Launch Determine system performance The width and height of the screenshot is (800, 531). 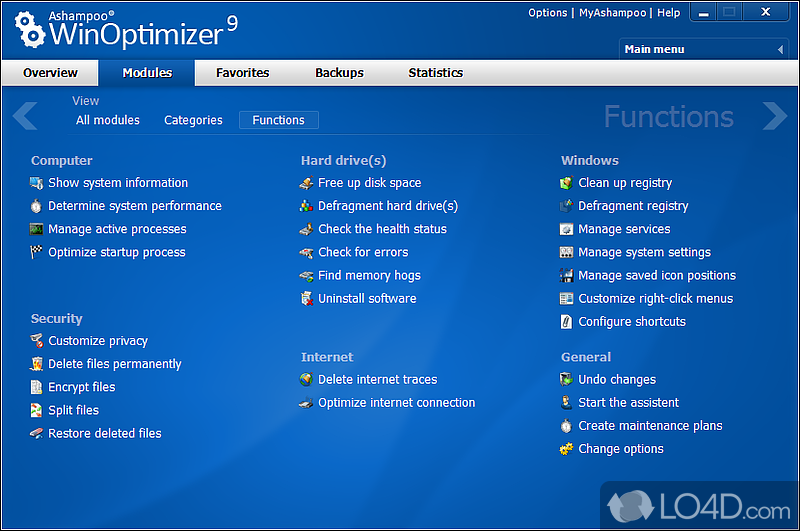pyautogui.click(x=135, y=206)
